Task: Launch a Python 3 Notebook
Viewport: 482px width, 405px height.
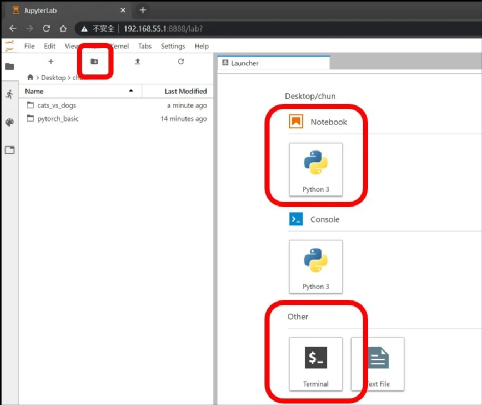Action: 316,170
